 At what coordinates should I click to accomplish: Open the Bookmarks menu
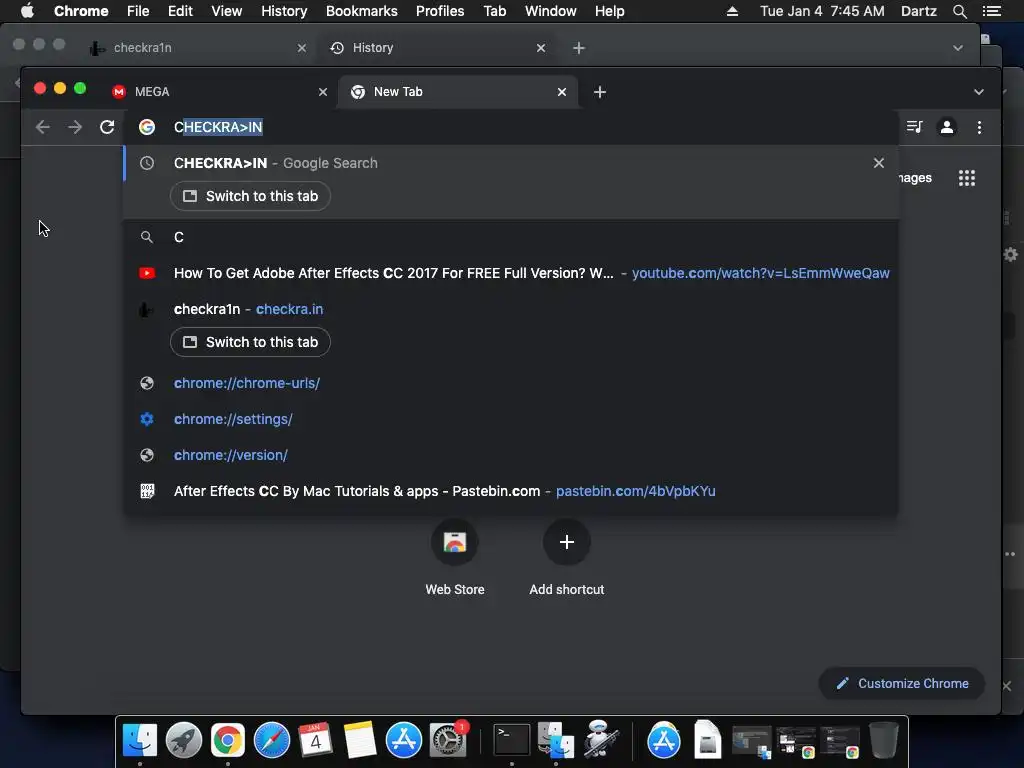pyautogui.click(x=362, y=11)
